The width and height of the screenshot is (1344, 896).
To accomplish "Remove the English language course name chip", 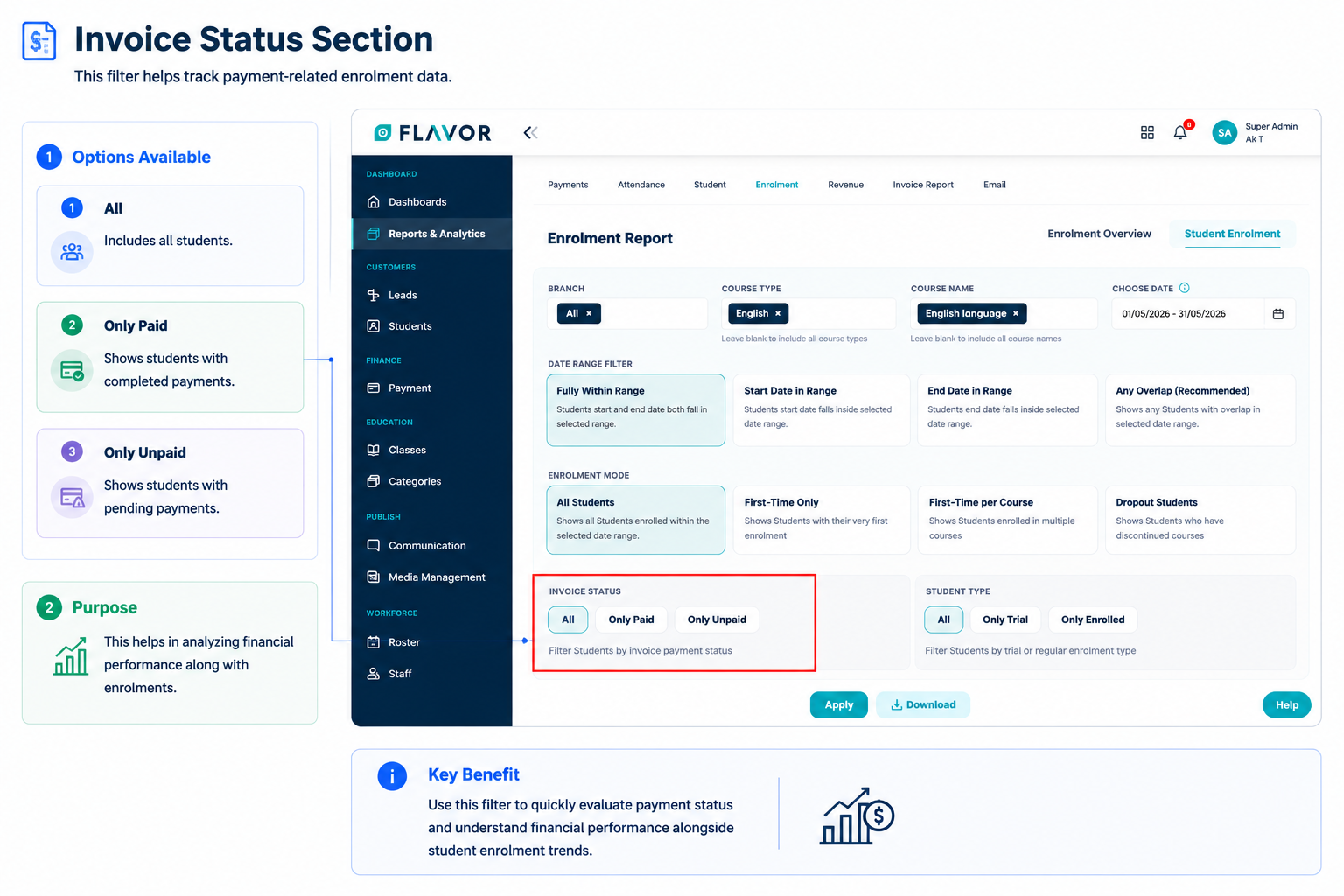I will click(1016, 313).
